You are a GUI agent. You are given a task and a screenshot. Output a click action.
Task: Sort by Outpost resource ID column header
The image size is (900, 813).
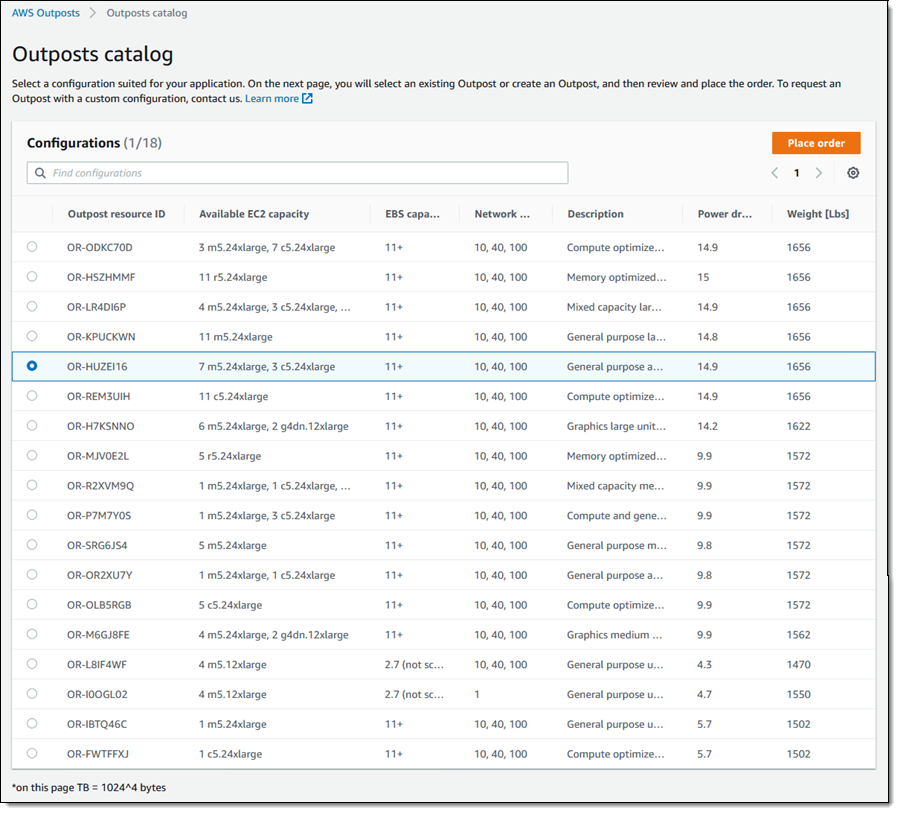click(117, 214)
